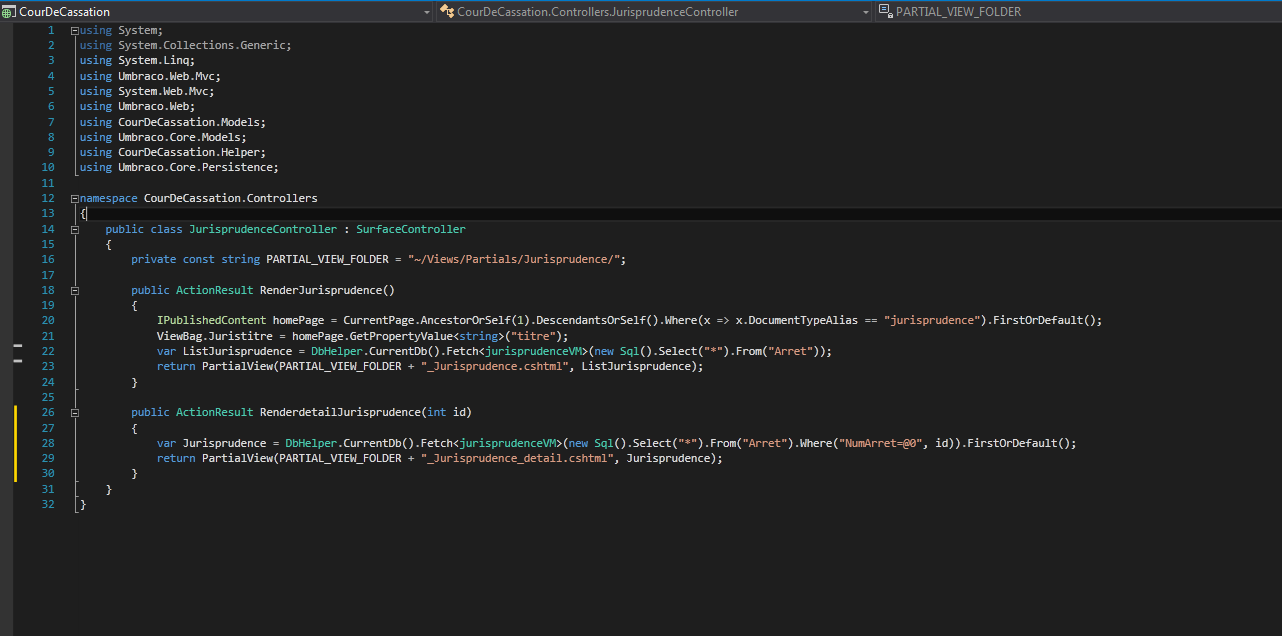The width and height of the screenshot is (1282, 636).
Task: Click the field icon beside PARTIAL_VIEW_FOLDER
Action: (x=886, y=11)
